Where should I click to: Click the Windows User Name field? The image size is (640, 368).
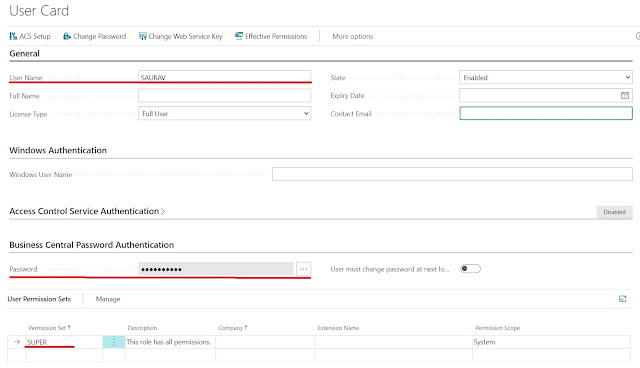[x=452, y=174]
